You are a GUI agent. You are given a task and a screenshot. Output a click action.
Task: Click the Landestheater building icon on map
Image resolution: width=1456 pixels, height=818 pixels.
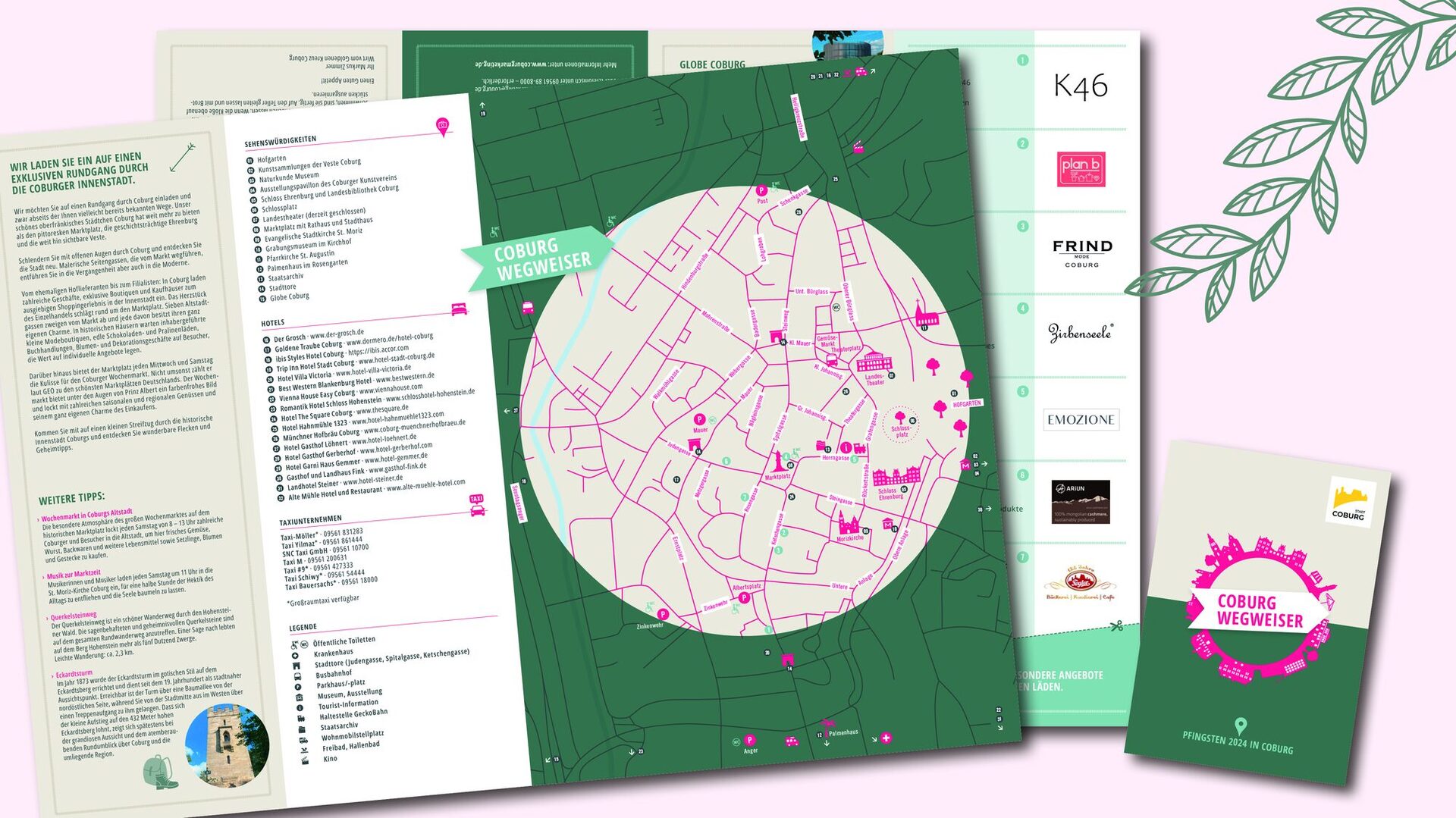click(x=874, y=362)
